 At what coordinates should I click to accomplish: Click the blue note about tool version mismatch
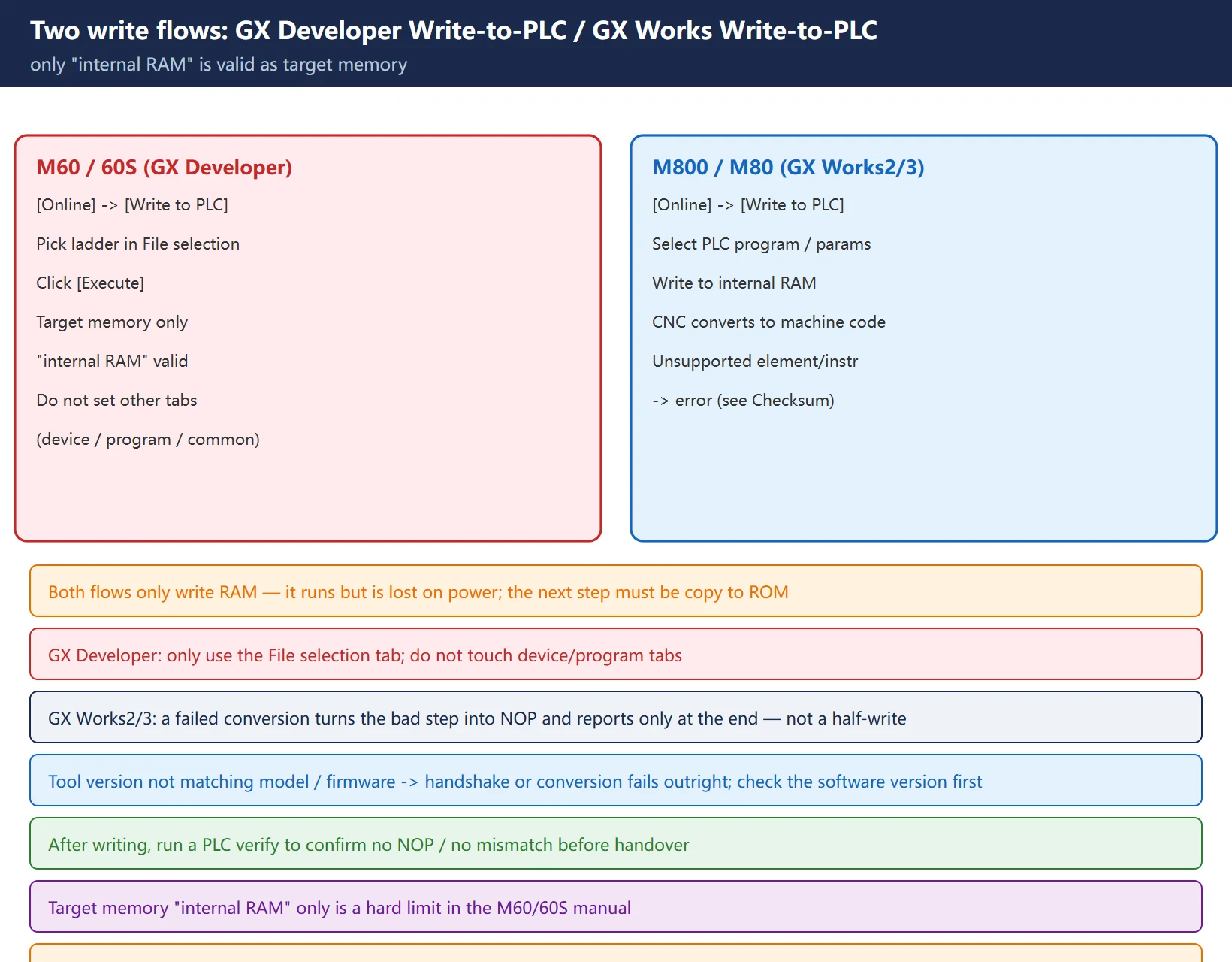616,780
